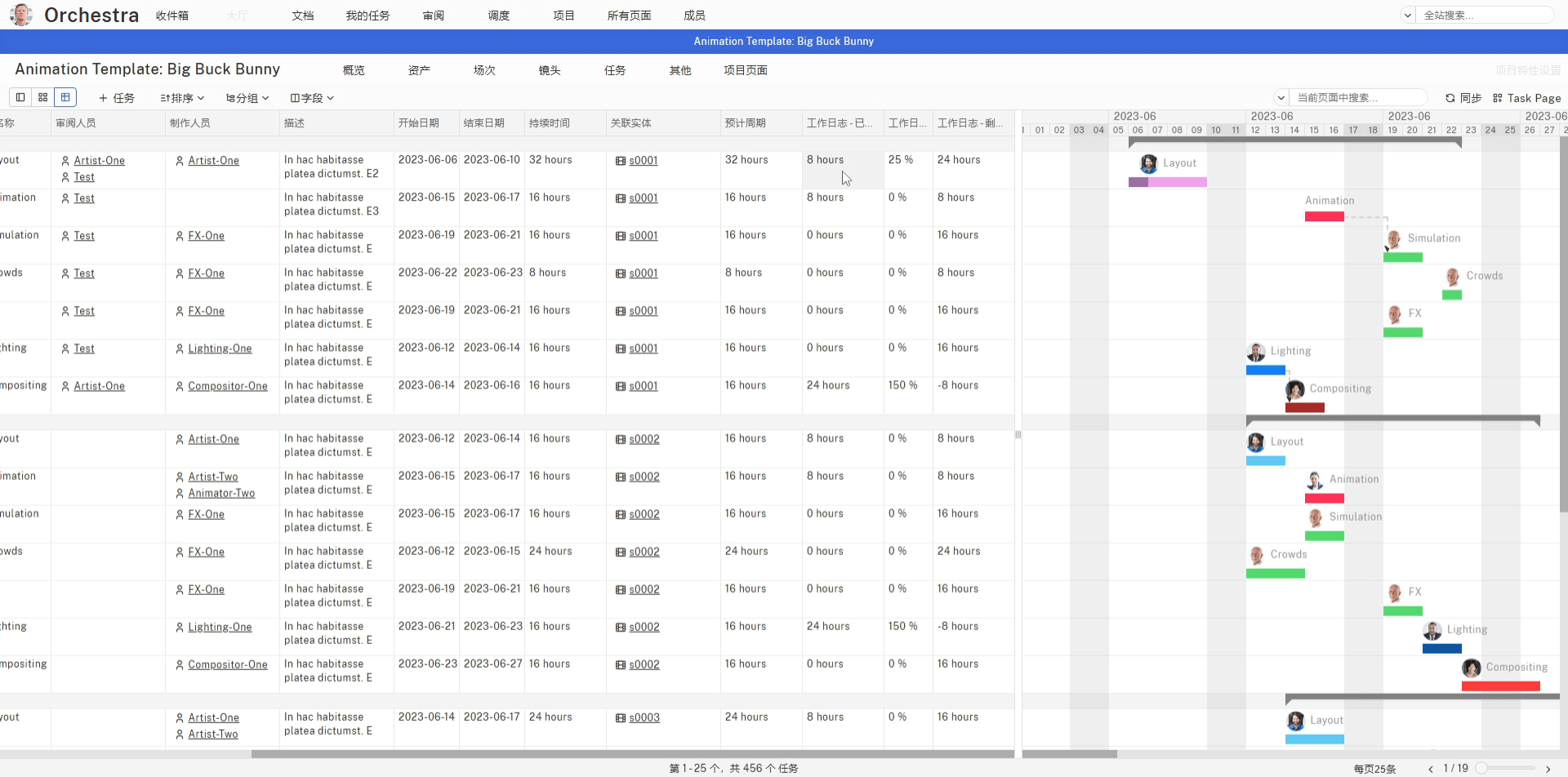
Task: Click the page slider handle
Action: click(x=1481, y=768)
